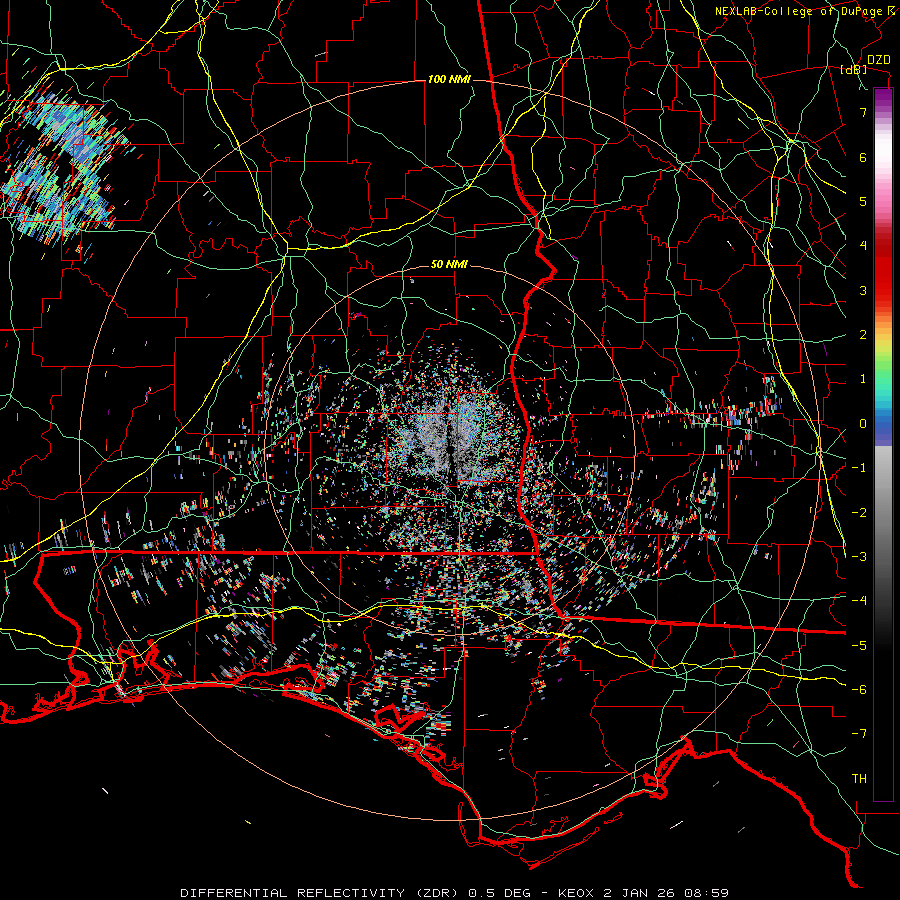Click the 3 value on the scale
Viewport: 900px width, 900px height.
click(x=863, y=290)
